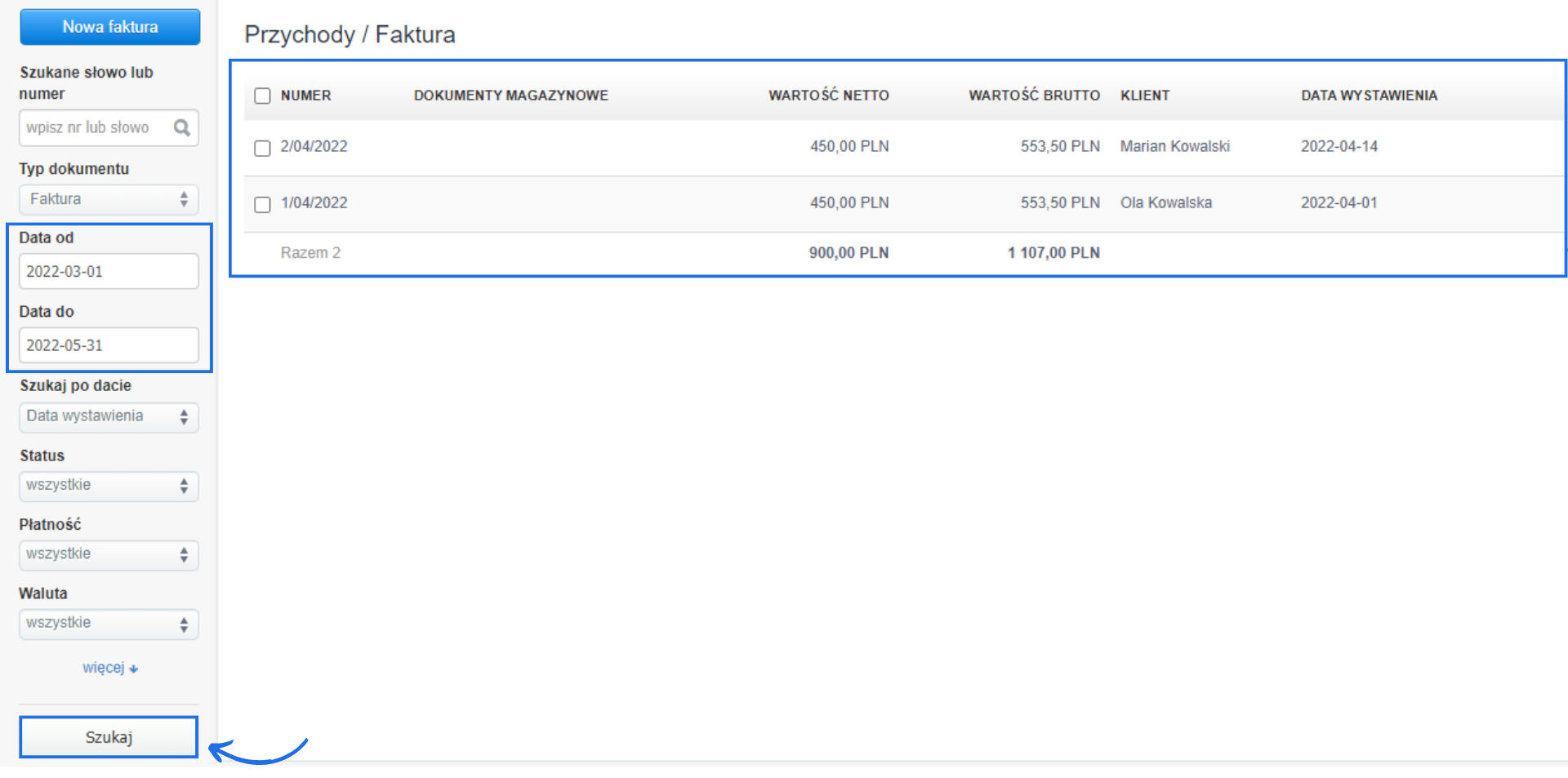Viewport: 1568px width, 778px height.
Task: Check the box for invoice 1/04/2022
Action: (x=262, y=204)
